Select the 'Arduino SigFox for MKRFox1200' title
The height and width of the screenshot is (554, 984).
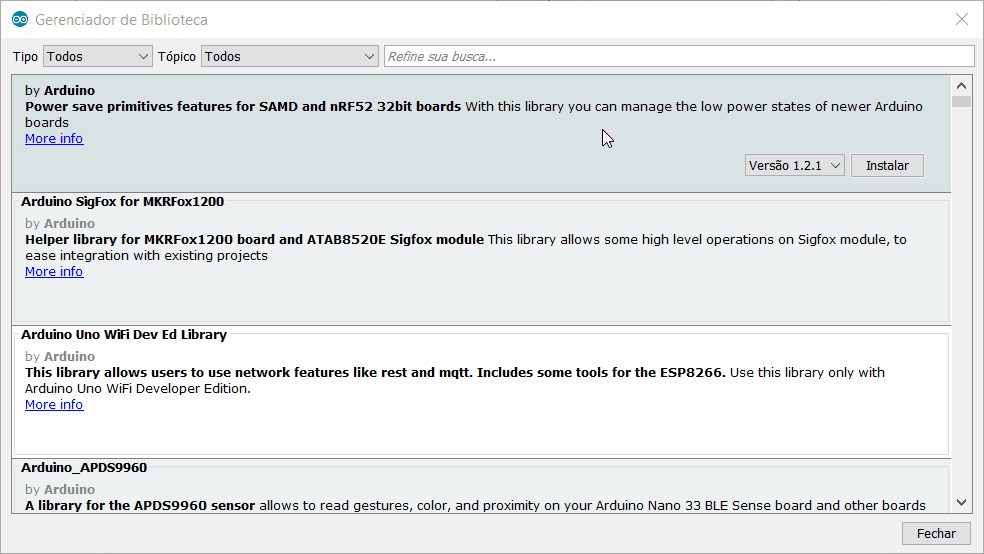(122, 201)
